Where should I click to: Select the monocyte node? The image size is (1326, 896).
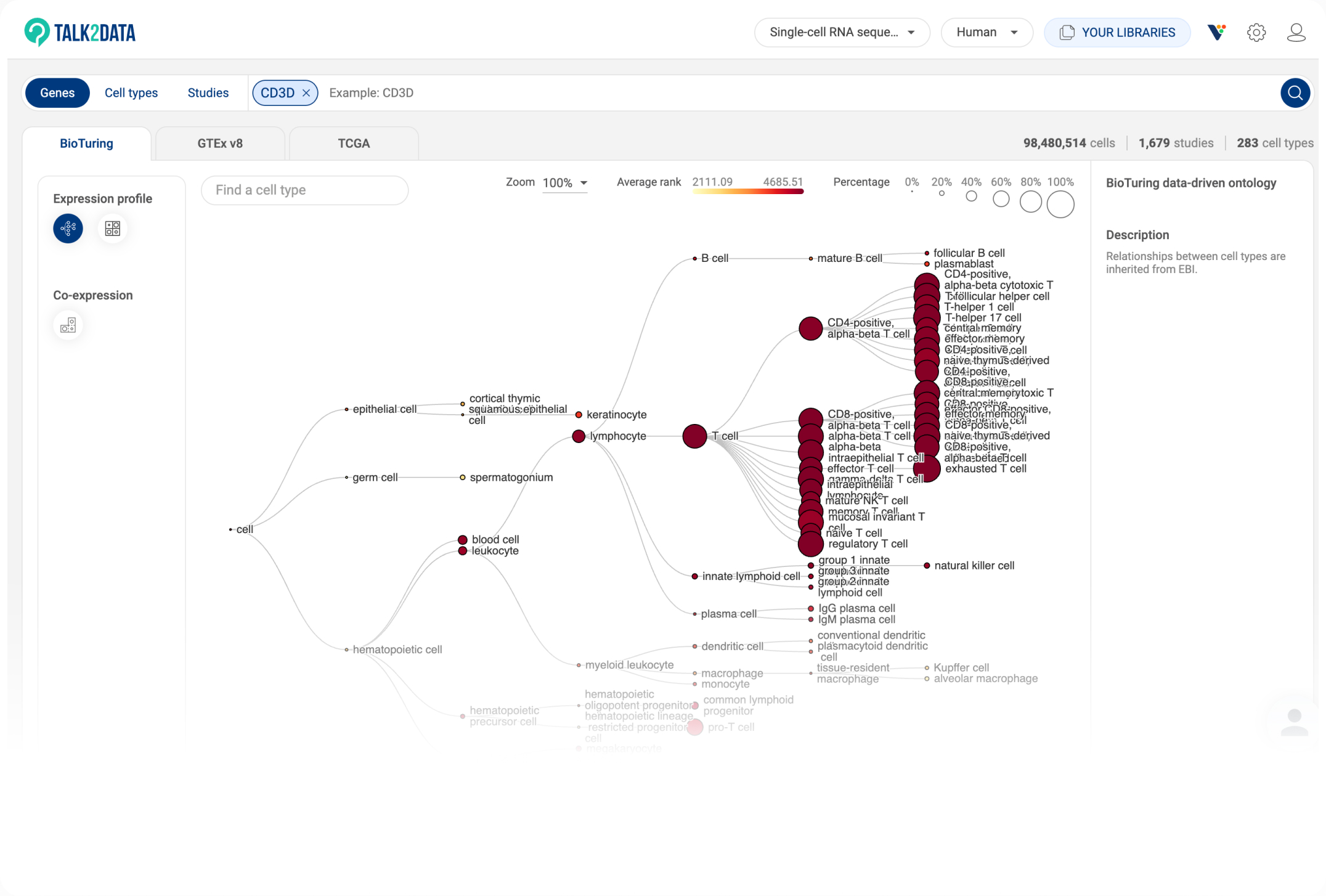[694, 685]
